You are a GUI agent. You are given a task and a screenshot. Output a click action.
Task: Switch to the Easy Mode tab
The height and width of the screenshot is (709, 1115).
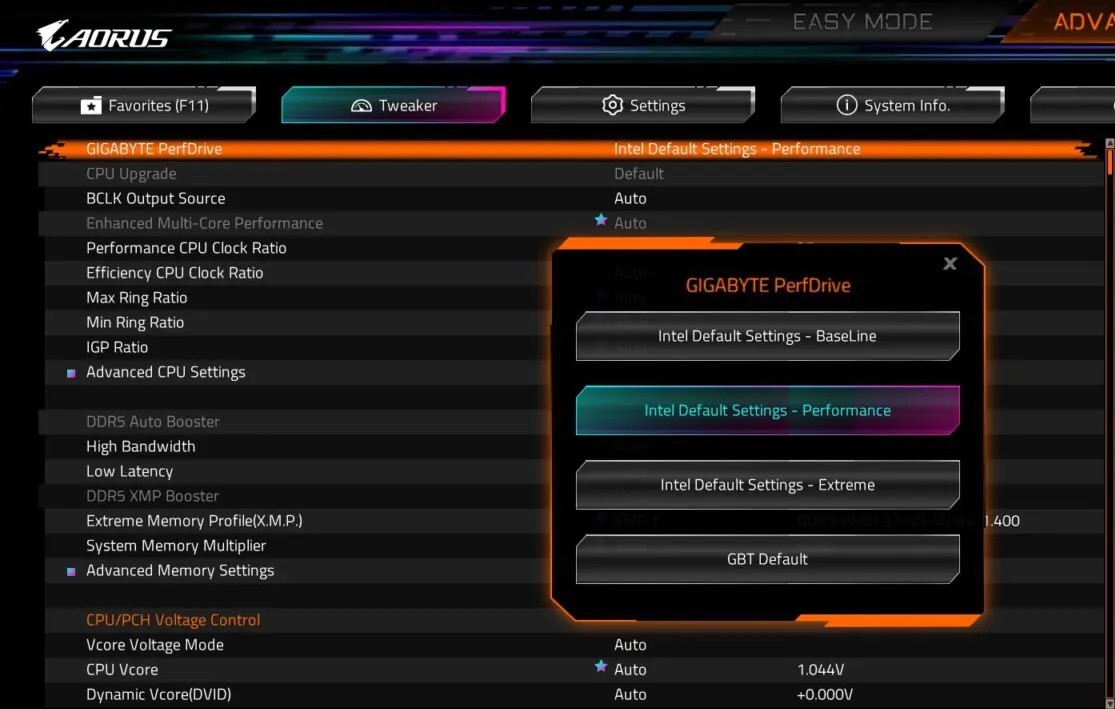click(x=862, y=21)
